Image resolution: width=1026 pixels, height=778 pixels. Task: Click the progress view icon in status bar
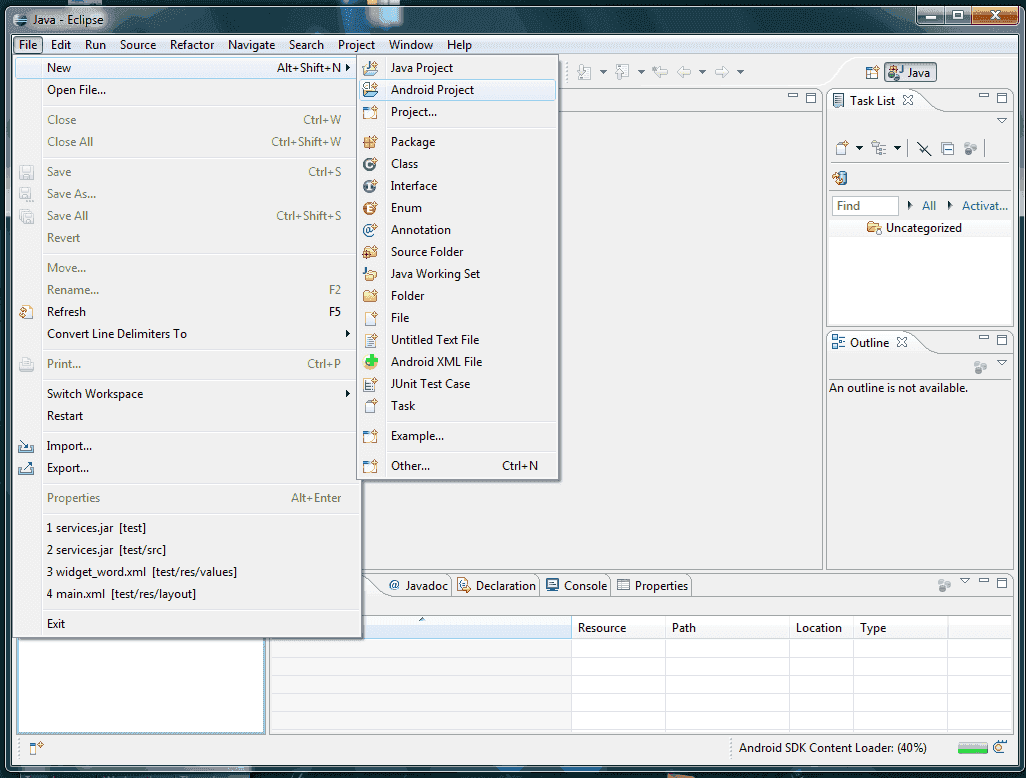pos(999,747)
